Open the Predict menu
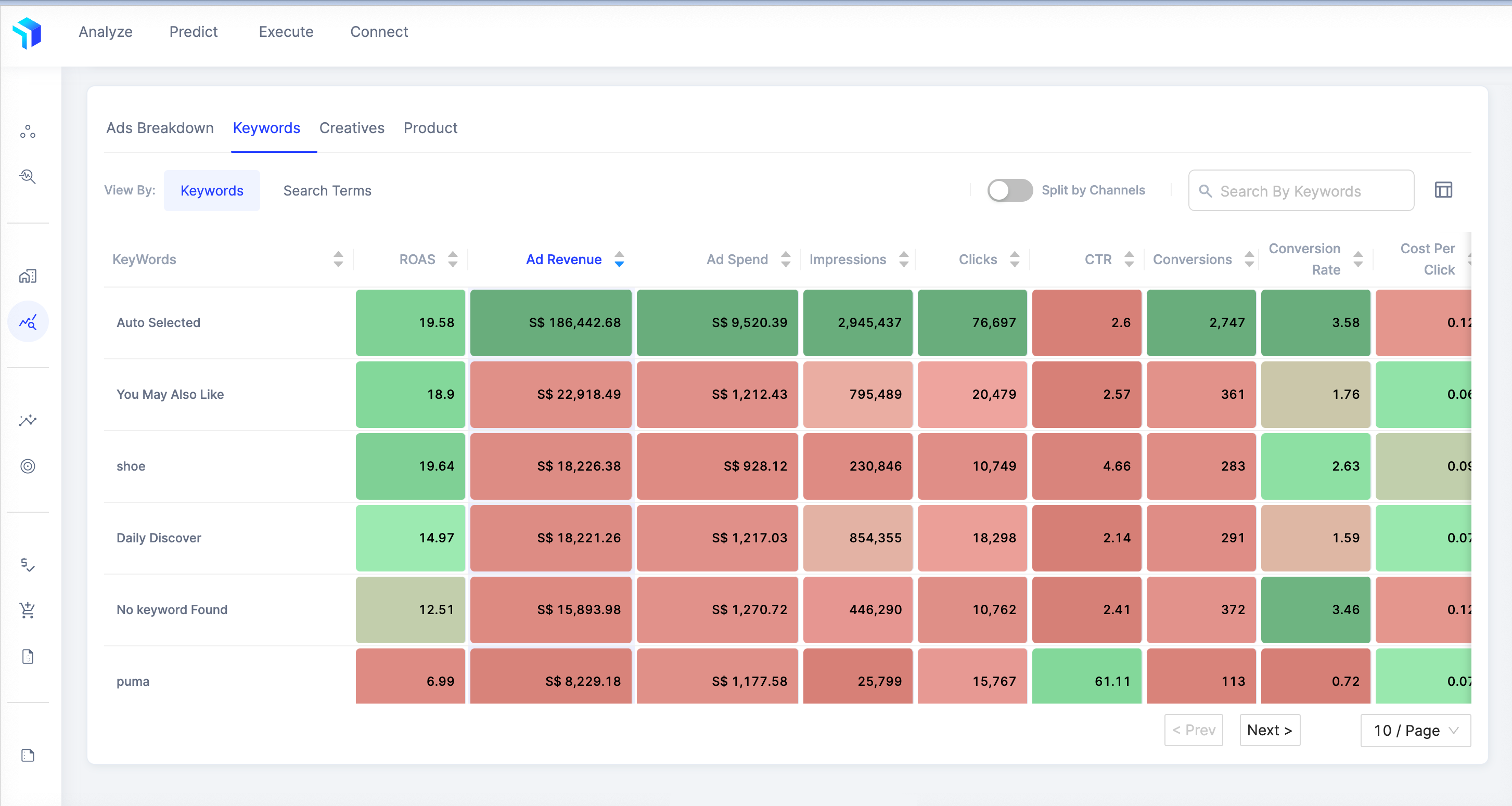Image resolution: width=1512 pixels, height=806 pixels. [x=193, y=32]
